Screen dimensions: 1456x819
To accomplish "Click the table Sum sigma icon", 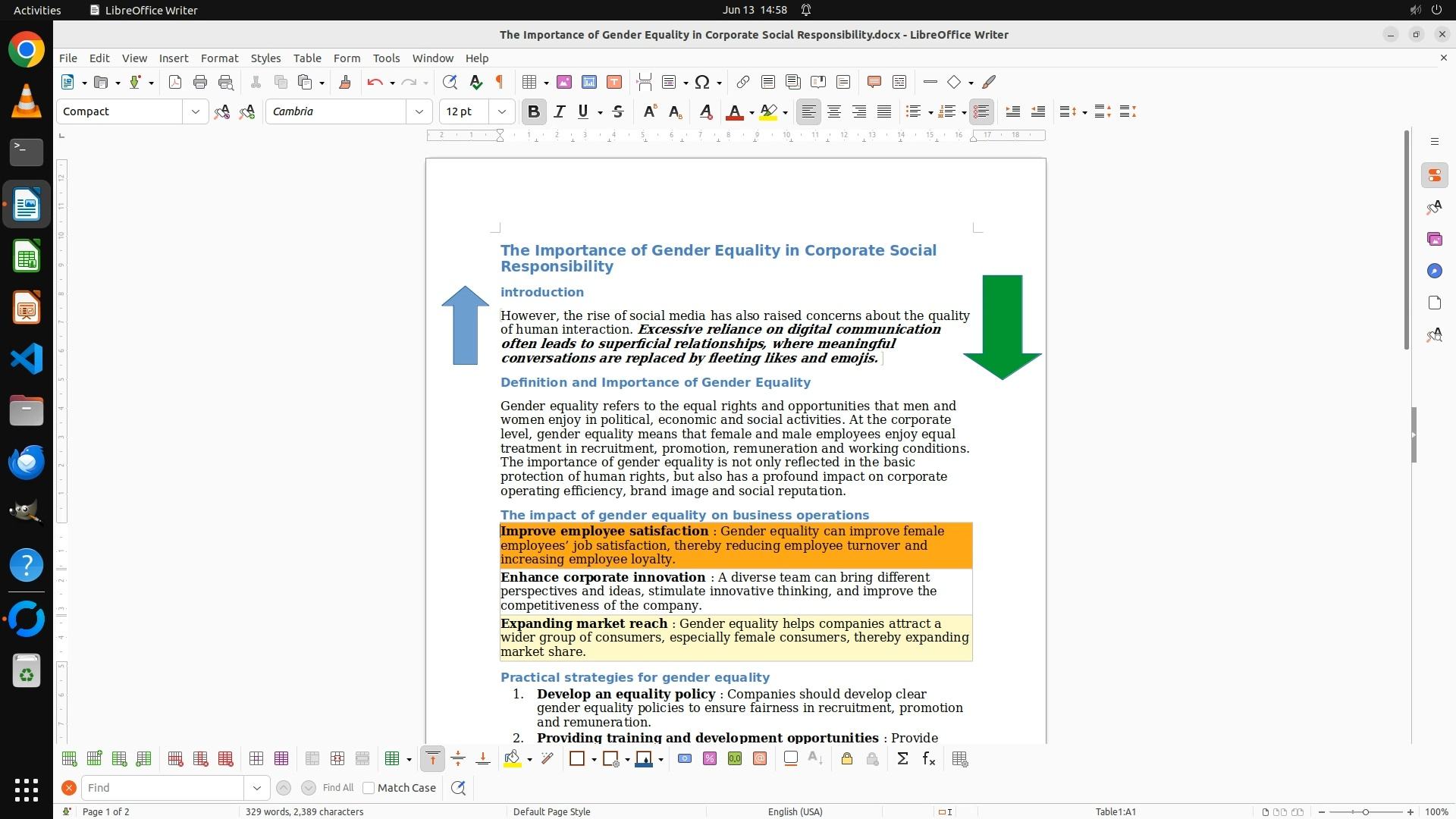I will pyautogui.click(x=902, y=759).
